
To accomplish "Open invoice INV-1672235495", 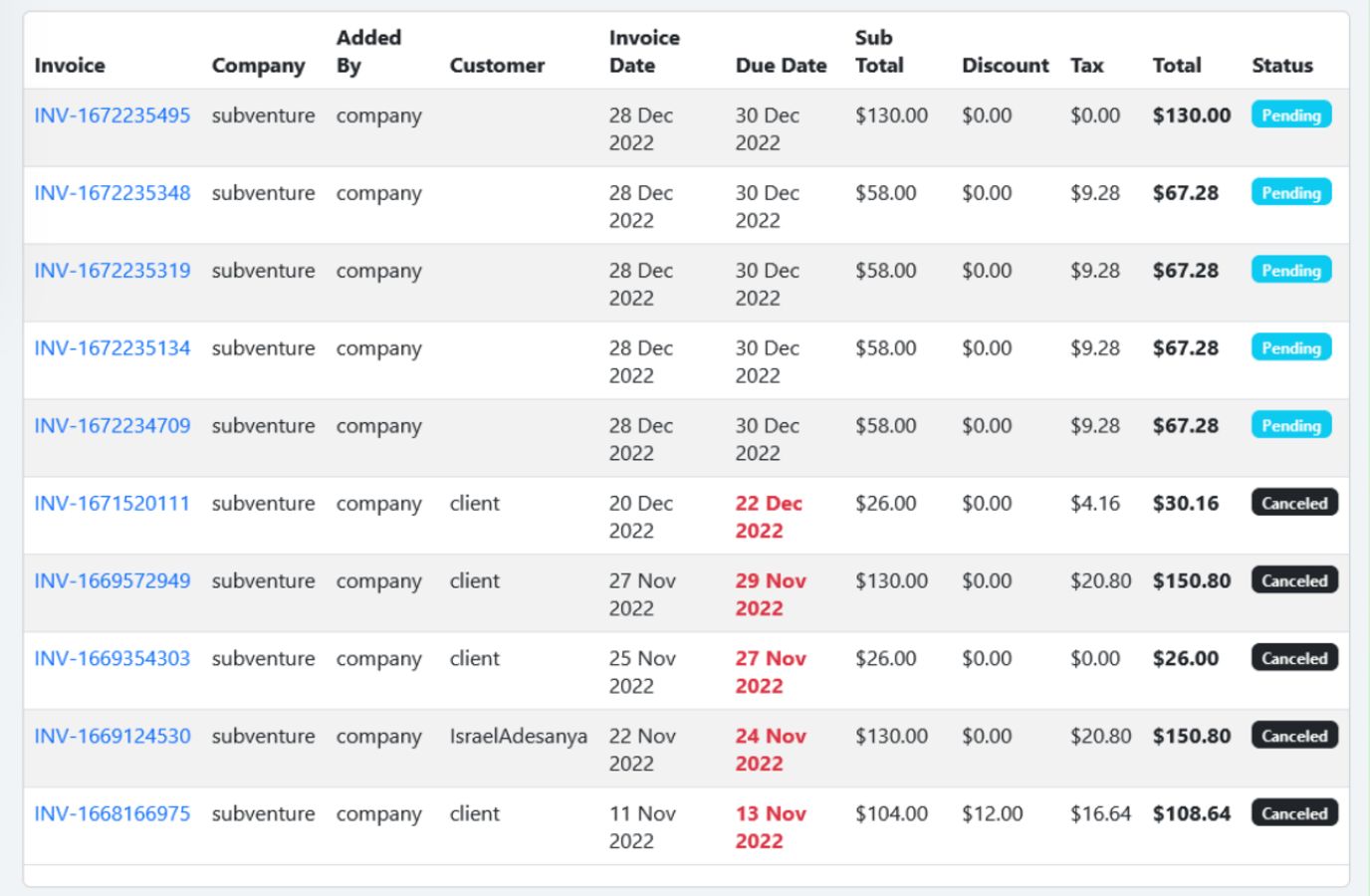I will point(112,115).
